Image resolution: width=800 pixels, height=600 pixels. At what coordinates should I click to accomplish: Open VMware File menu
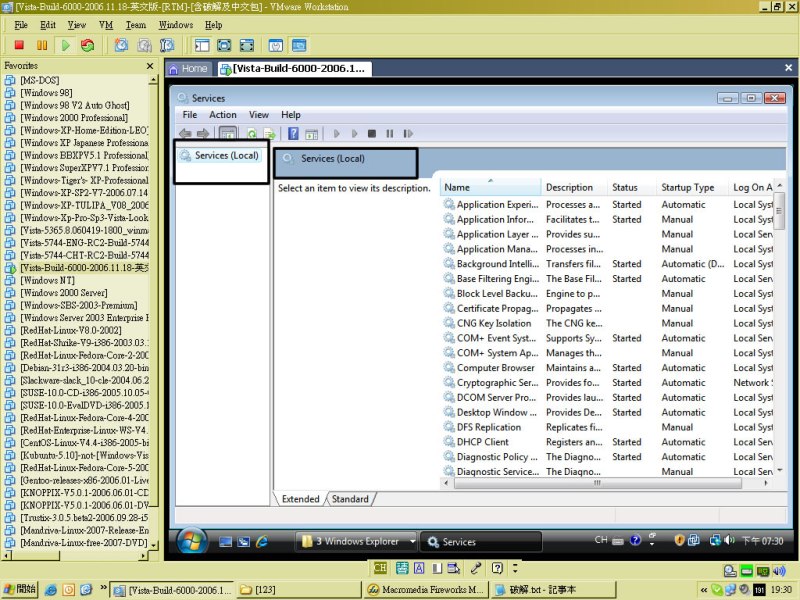(21, 25)
